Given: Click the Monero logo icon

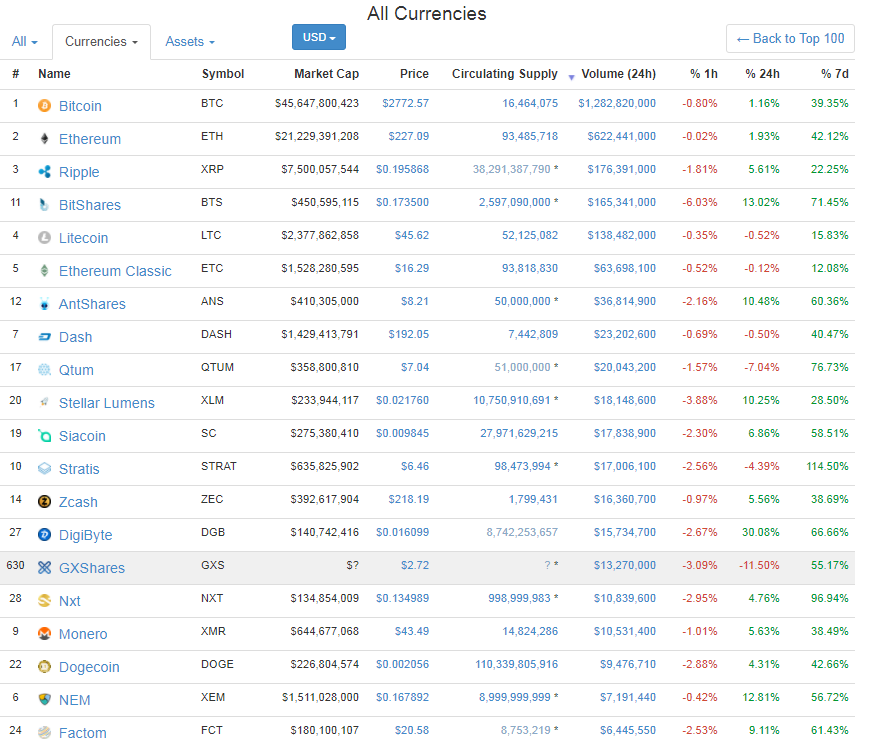Looking at the screenshot, I should tap(45, 633).
